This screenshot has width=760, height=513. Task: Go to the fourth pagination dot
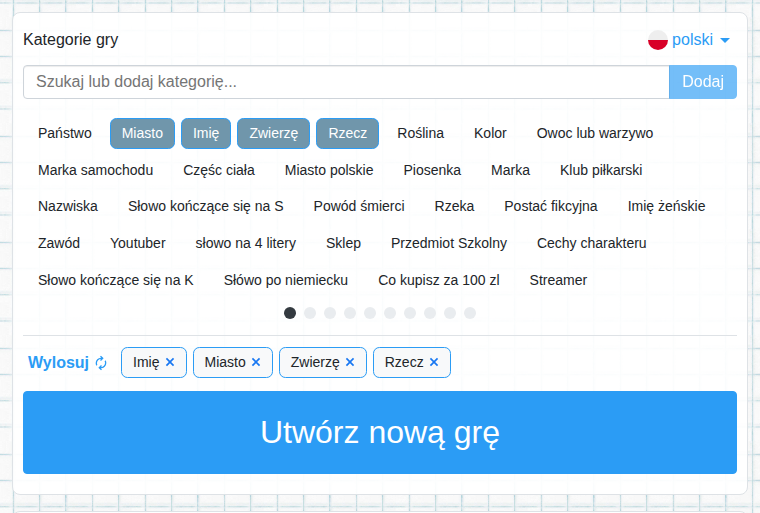[x=350, y=313]
